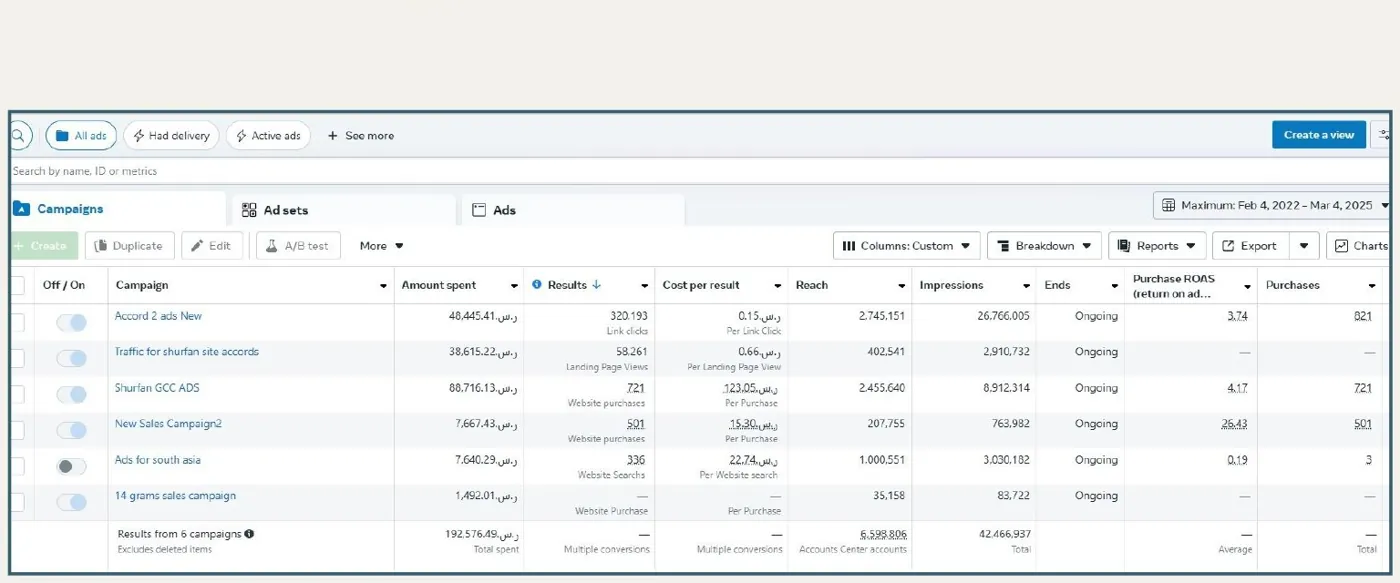Click the filter settings icon beside Create a view

[x=1384, y=135]
